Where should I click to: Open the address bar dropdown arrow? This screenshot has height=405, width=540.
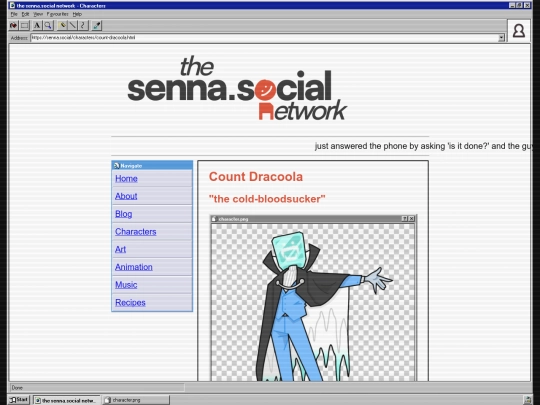click(501, 38)
